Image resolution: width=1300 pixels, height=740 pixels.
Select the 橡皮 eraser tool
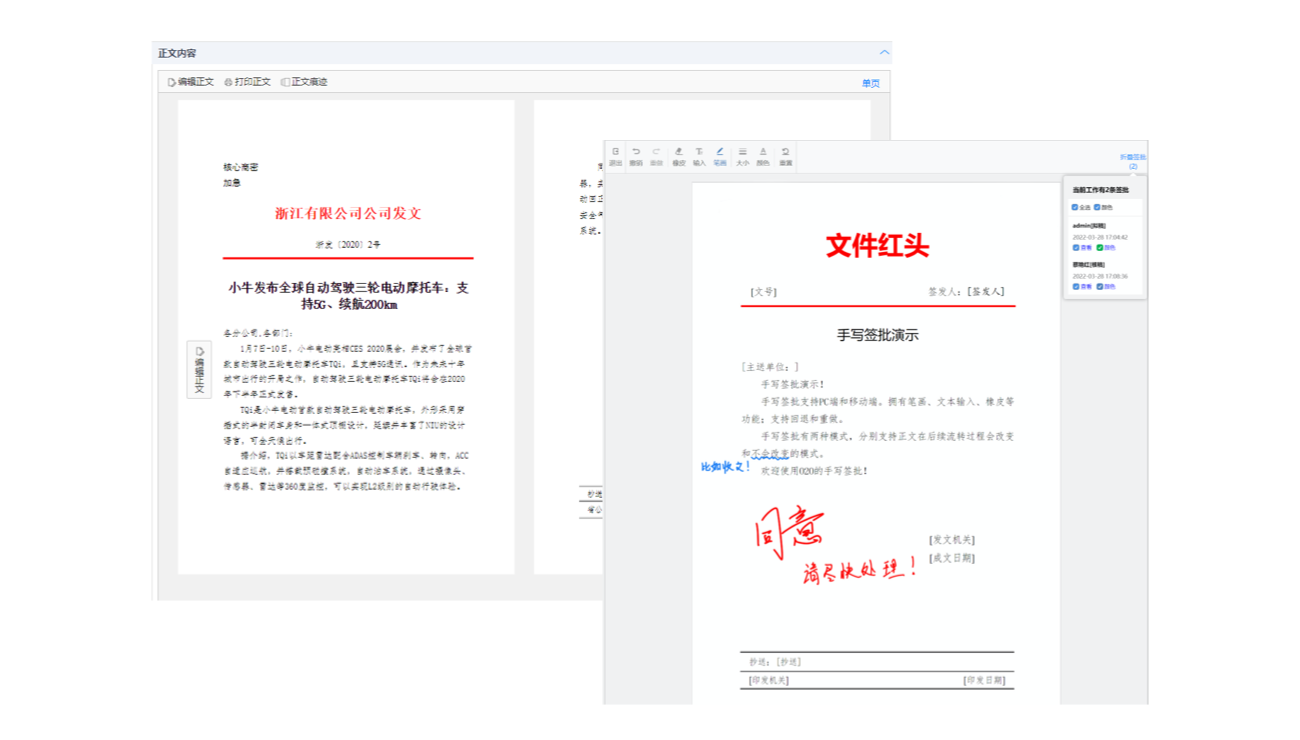click(679, 156)
